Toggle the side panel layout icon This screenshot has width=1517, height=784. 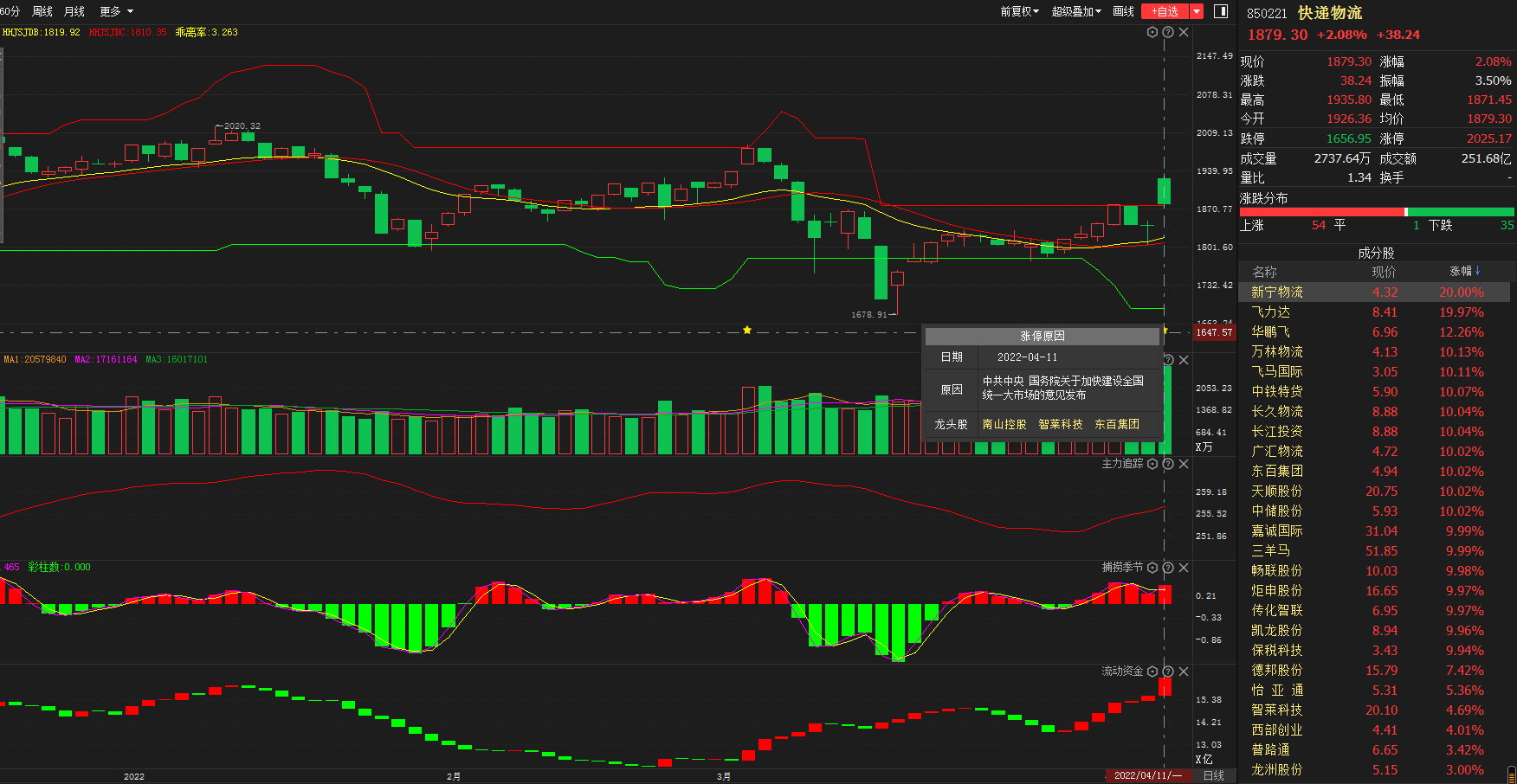click(x=1221, y=11)
